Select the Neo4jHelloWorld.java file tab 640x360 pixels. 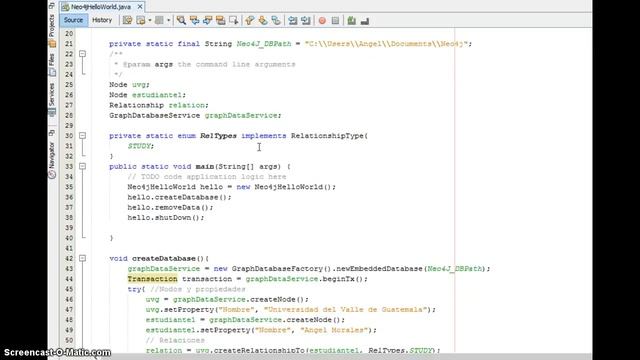click(x=101, y=7)
